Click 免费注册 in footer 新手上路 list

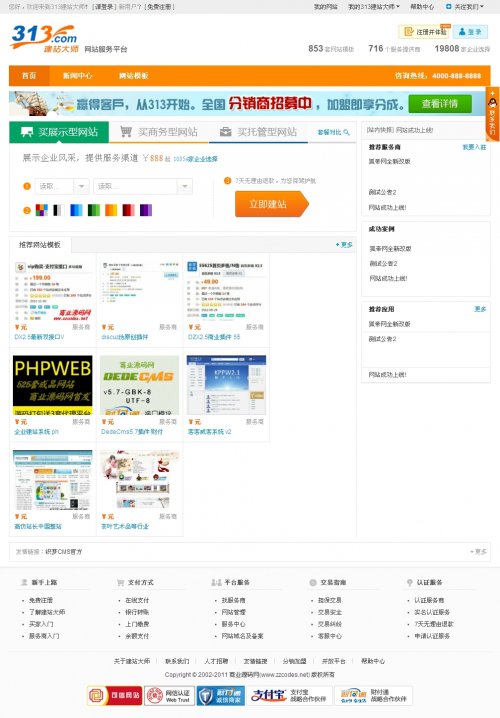tap(41, 600)
